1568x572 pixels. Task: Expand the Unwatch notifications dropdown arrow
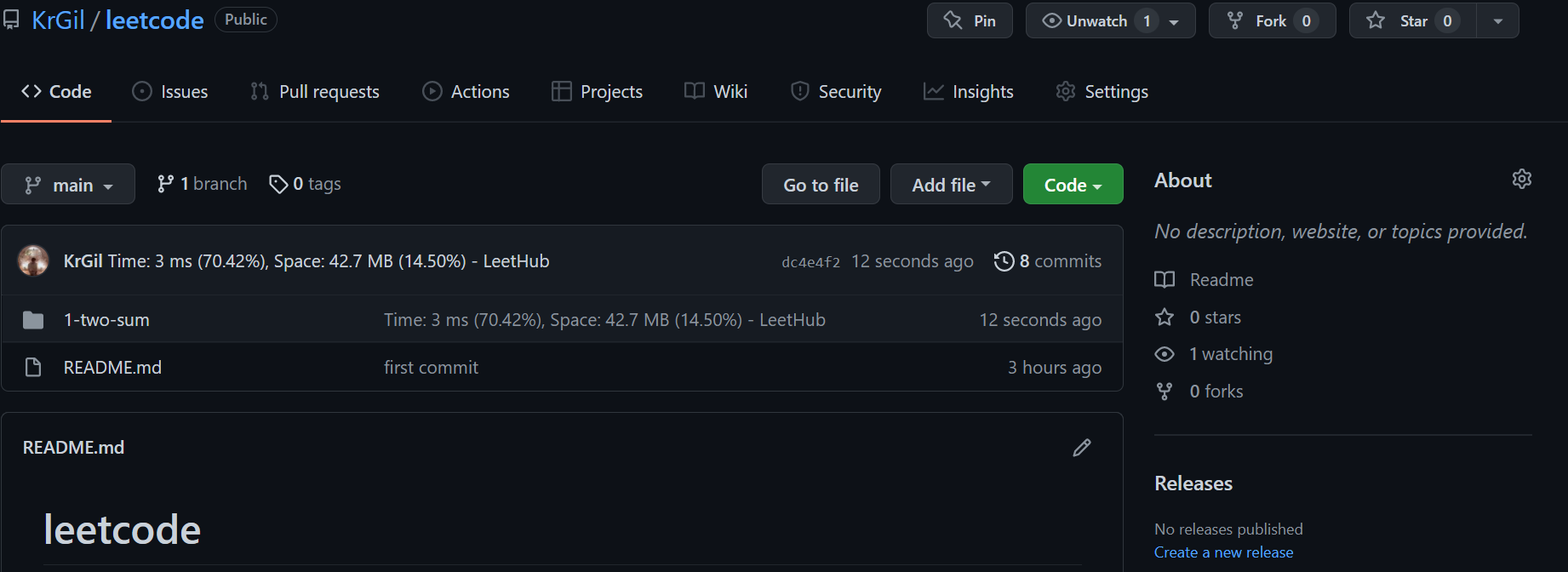pos(1175,21)
